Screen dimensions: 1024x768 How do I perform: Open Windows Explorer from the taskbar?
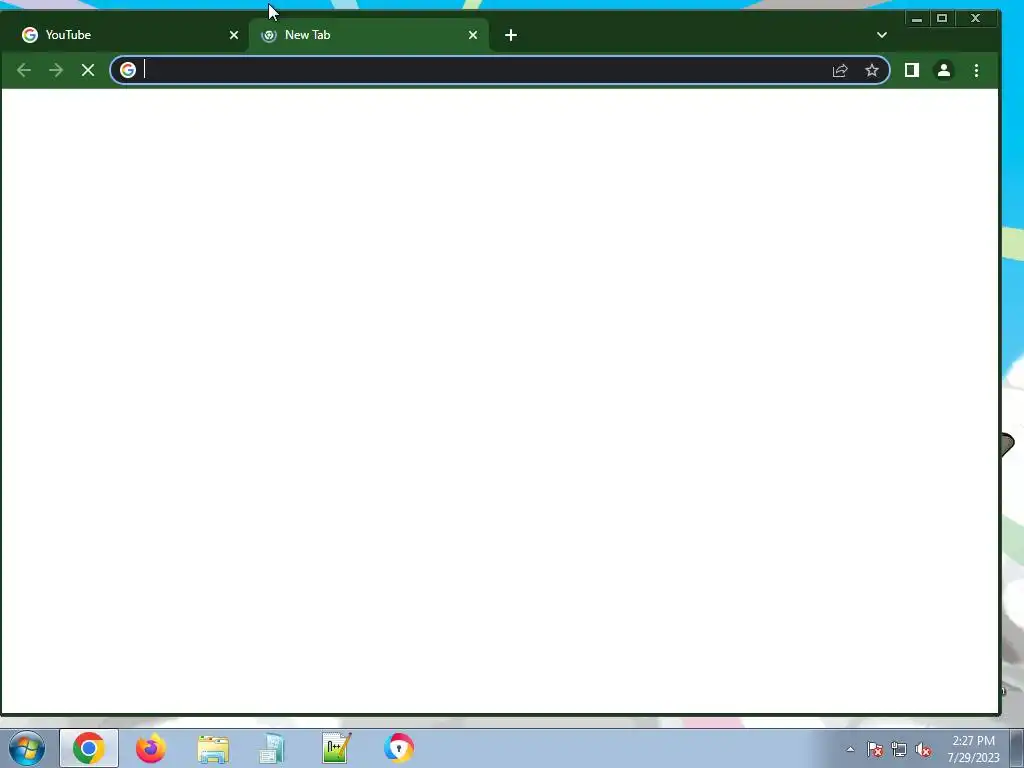click(x=213, y=749)
